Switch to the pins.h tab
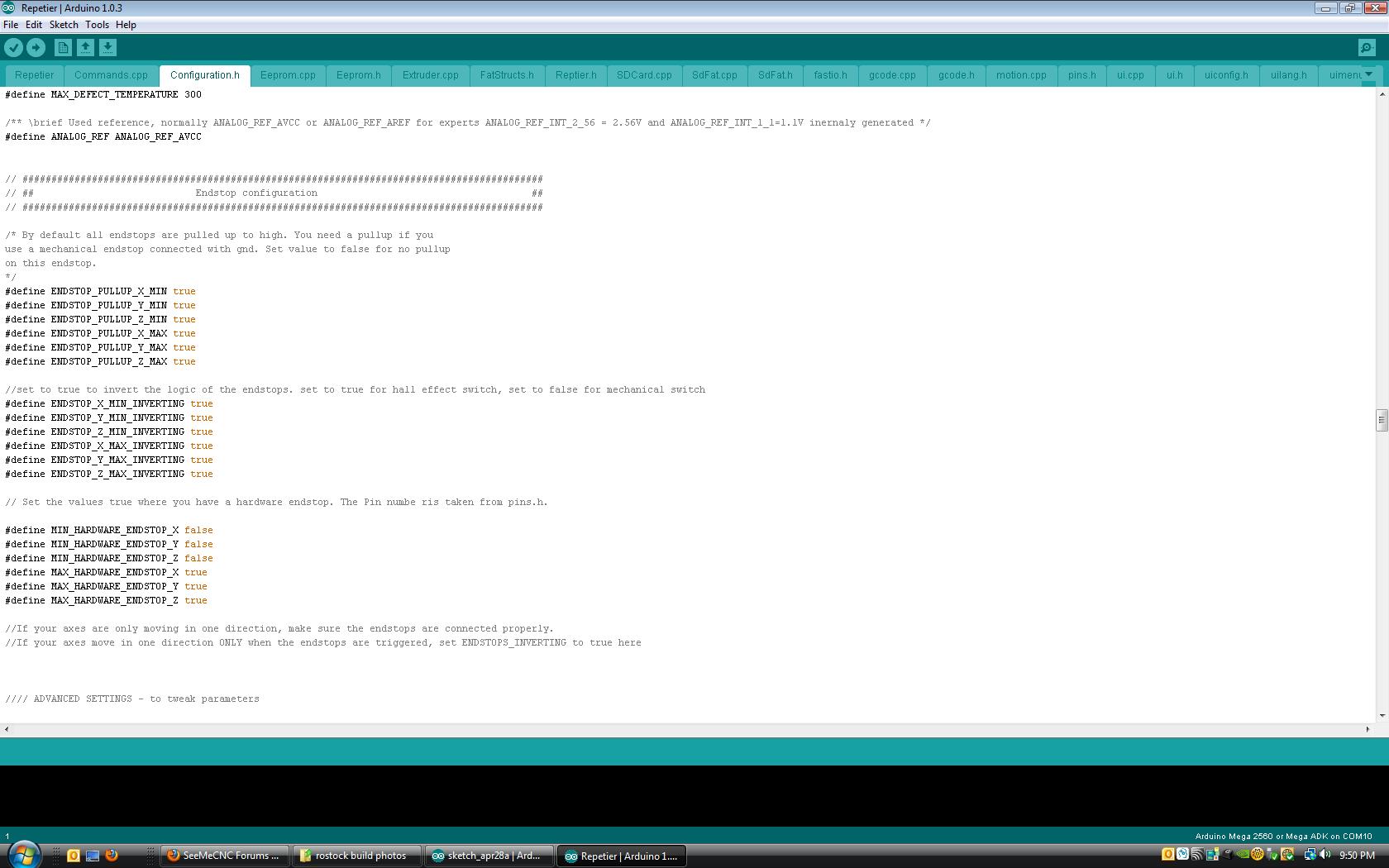 (x=1081, y=75)
